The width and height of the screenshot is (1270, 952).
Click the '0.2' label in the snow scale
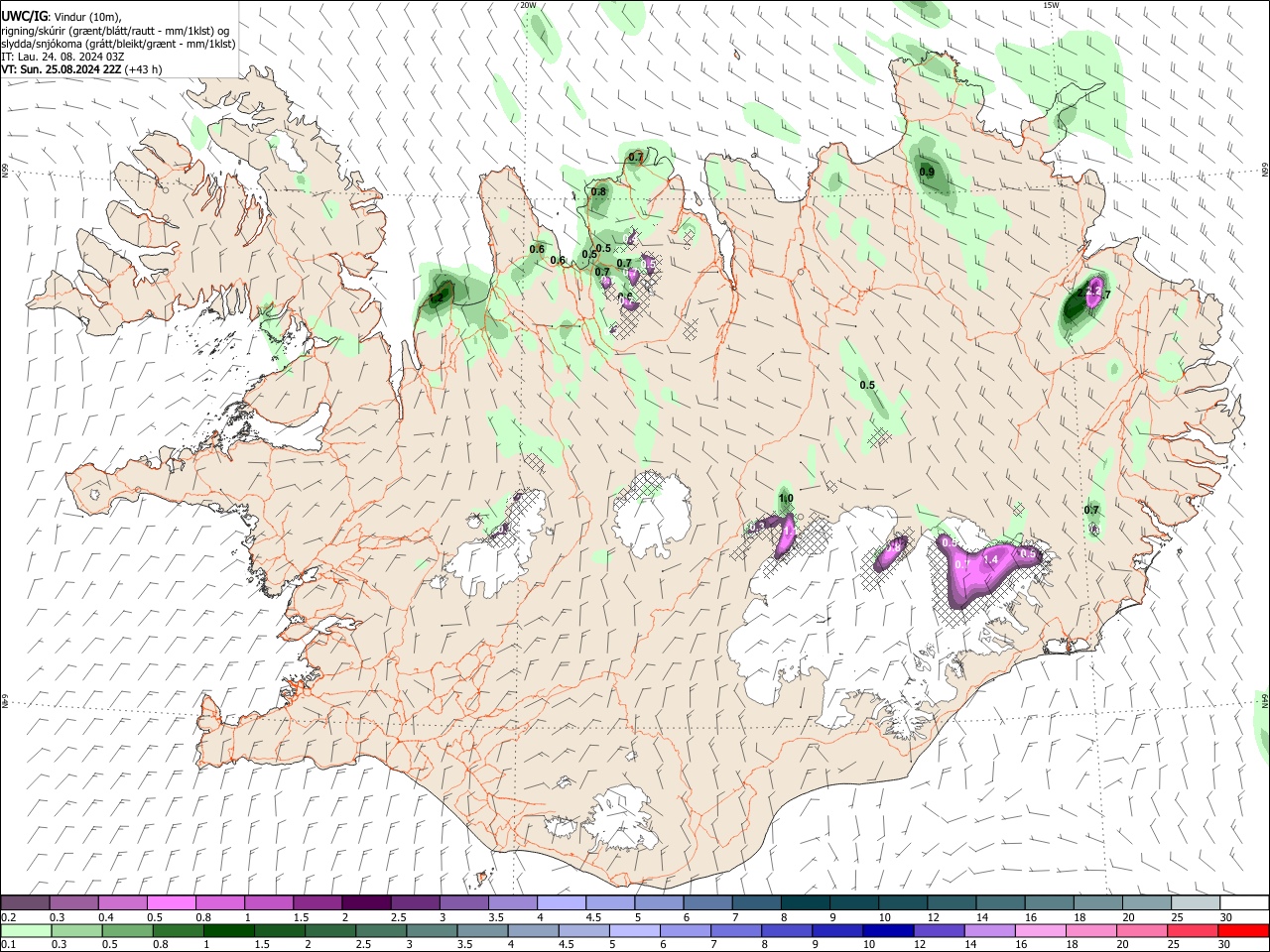[x=9, y=916]
